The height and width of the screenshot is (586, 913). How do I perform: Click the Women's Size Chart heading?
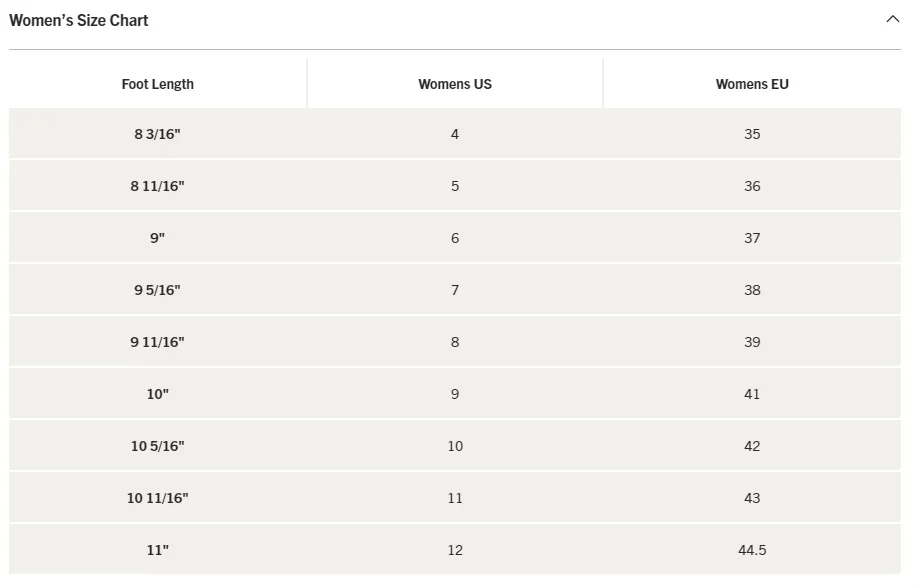click(79, 20)
